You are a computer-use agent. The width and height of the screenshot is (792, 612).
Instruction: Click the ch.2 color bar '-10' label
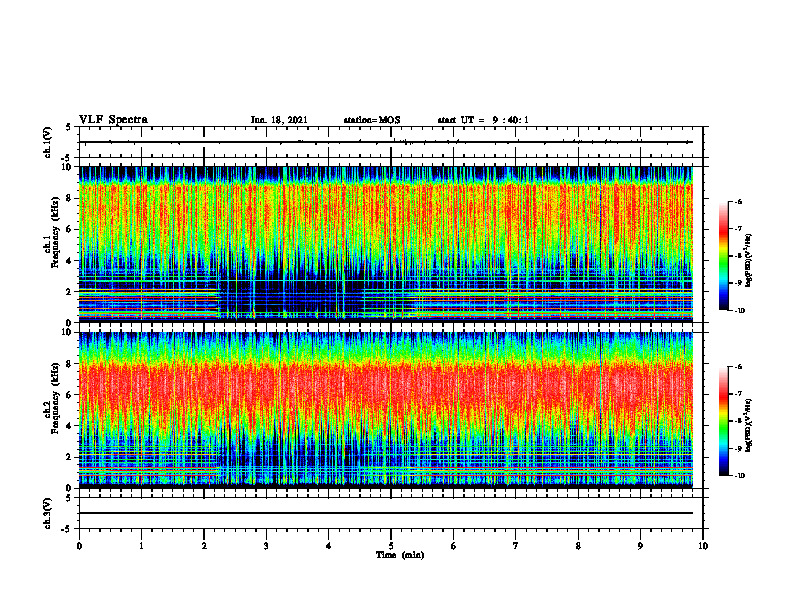coord(739,475)
